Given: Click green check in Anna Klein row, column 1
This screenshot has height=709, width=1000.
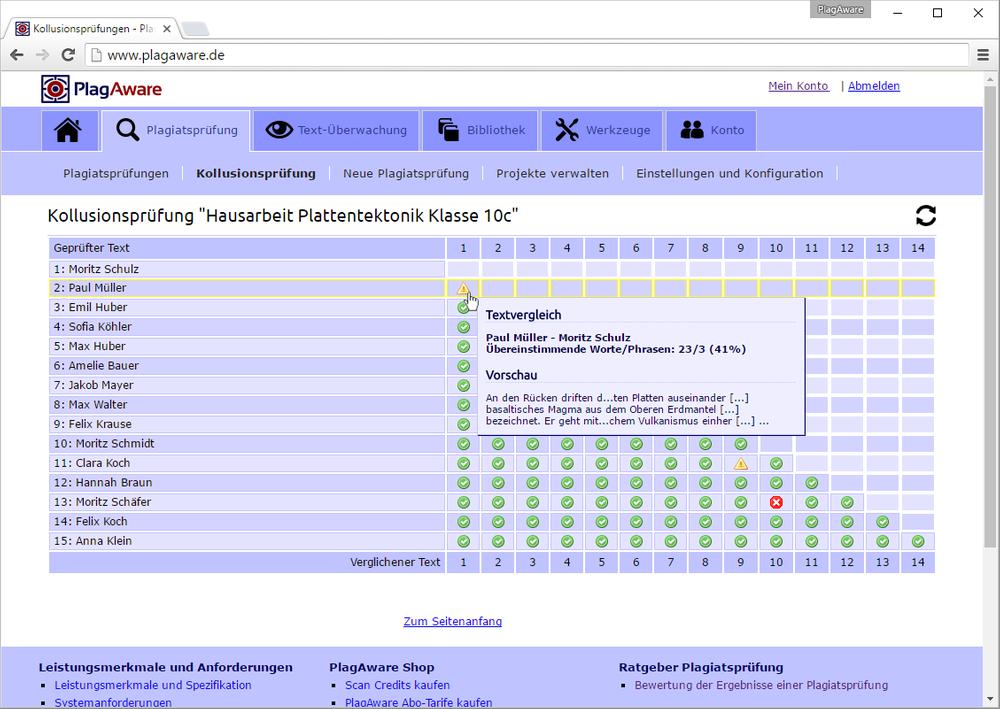Looking at the screenshot, I should (464, 541).
